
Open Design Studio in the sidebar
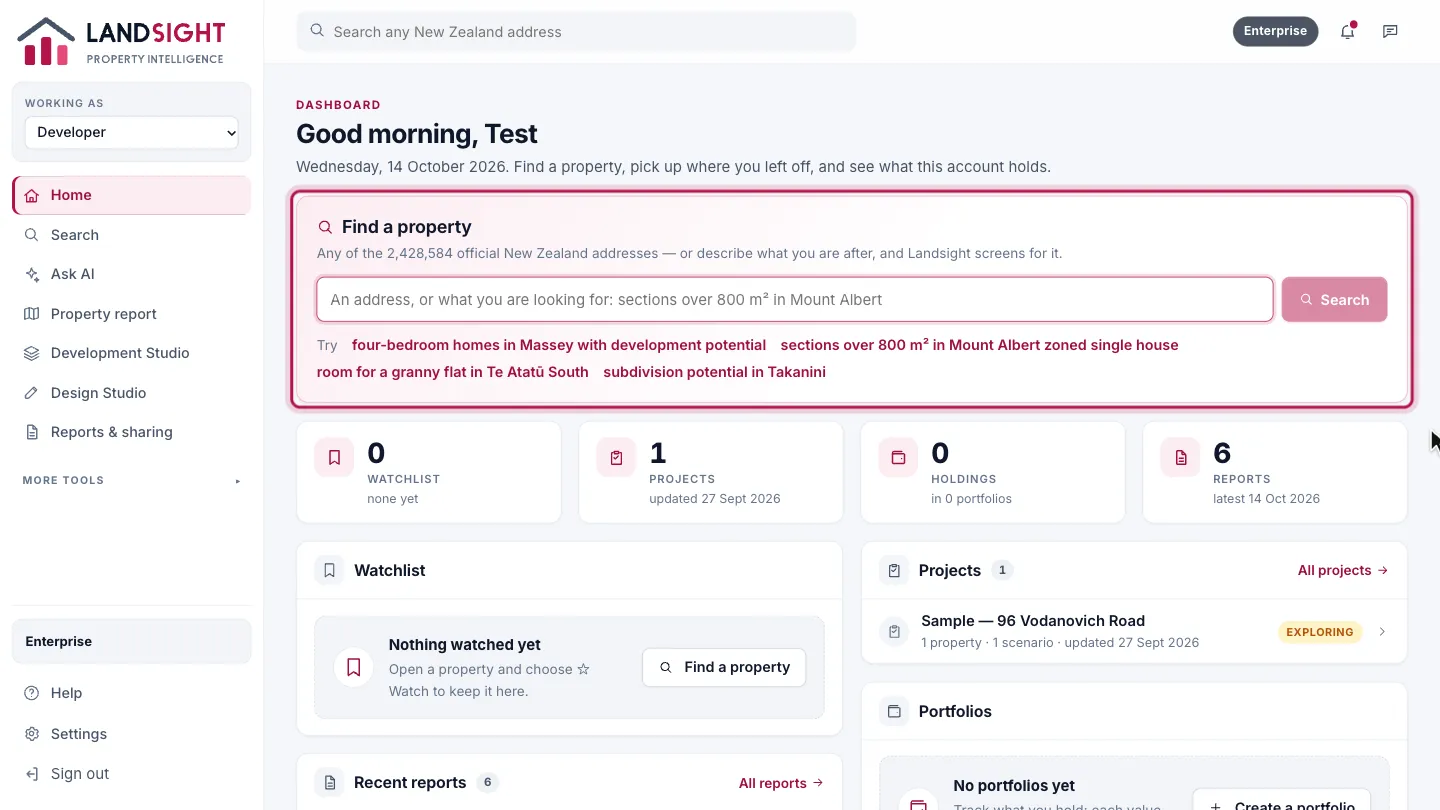coord(132,393)
